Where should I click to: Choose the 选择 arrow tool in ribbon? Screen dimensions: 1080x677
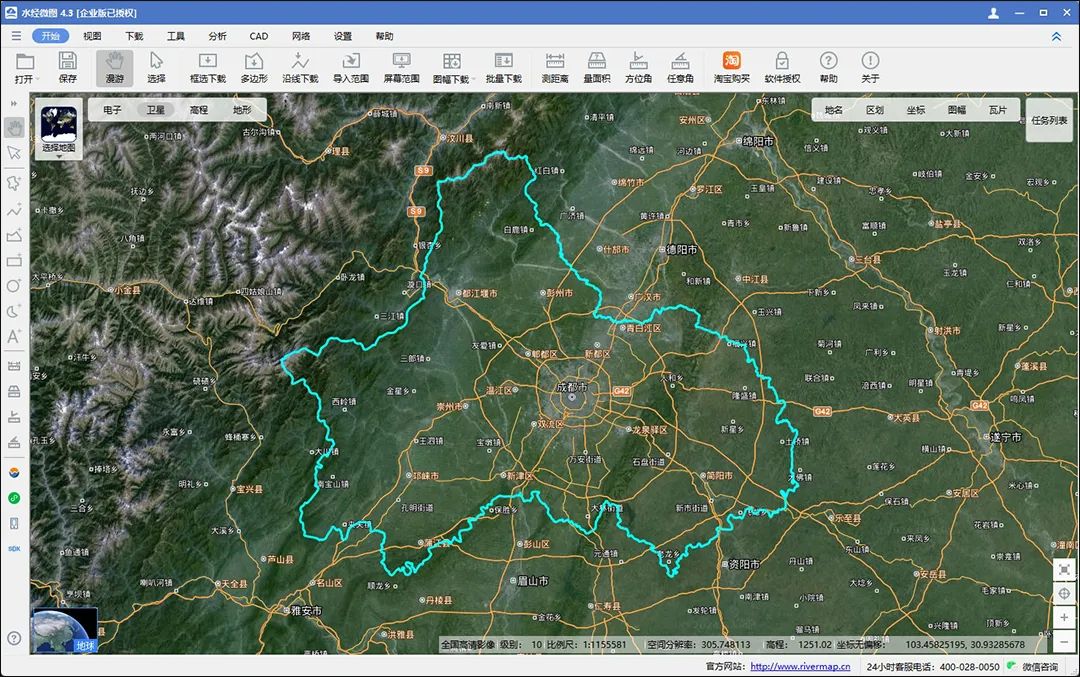(156, 68)
